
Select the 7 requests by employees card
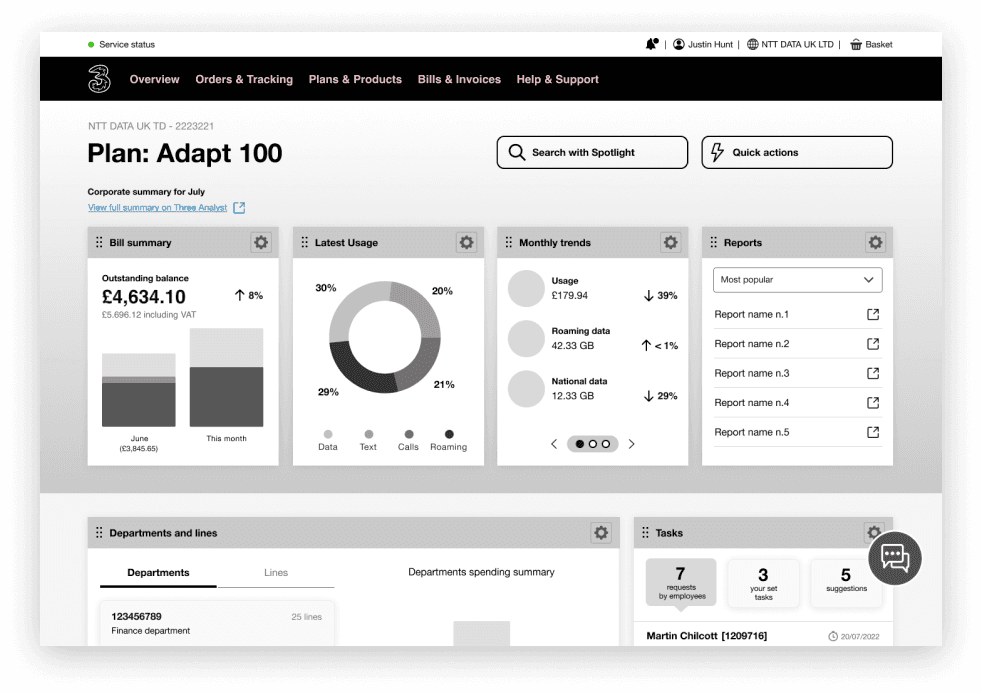(x=681, y=583)
